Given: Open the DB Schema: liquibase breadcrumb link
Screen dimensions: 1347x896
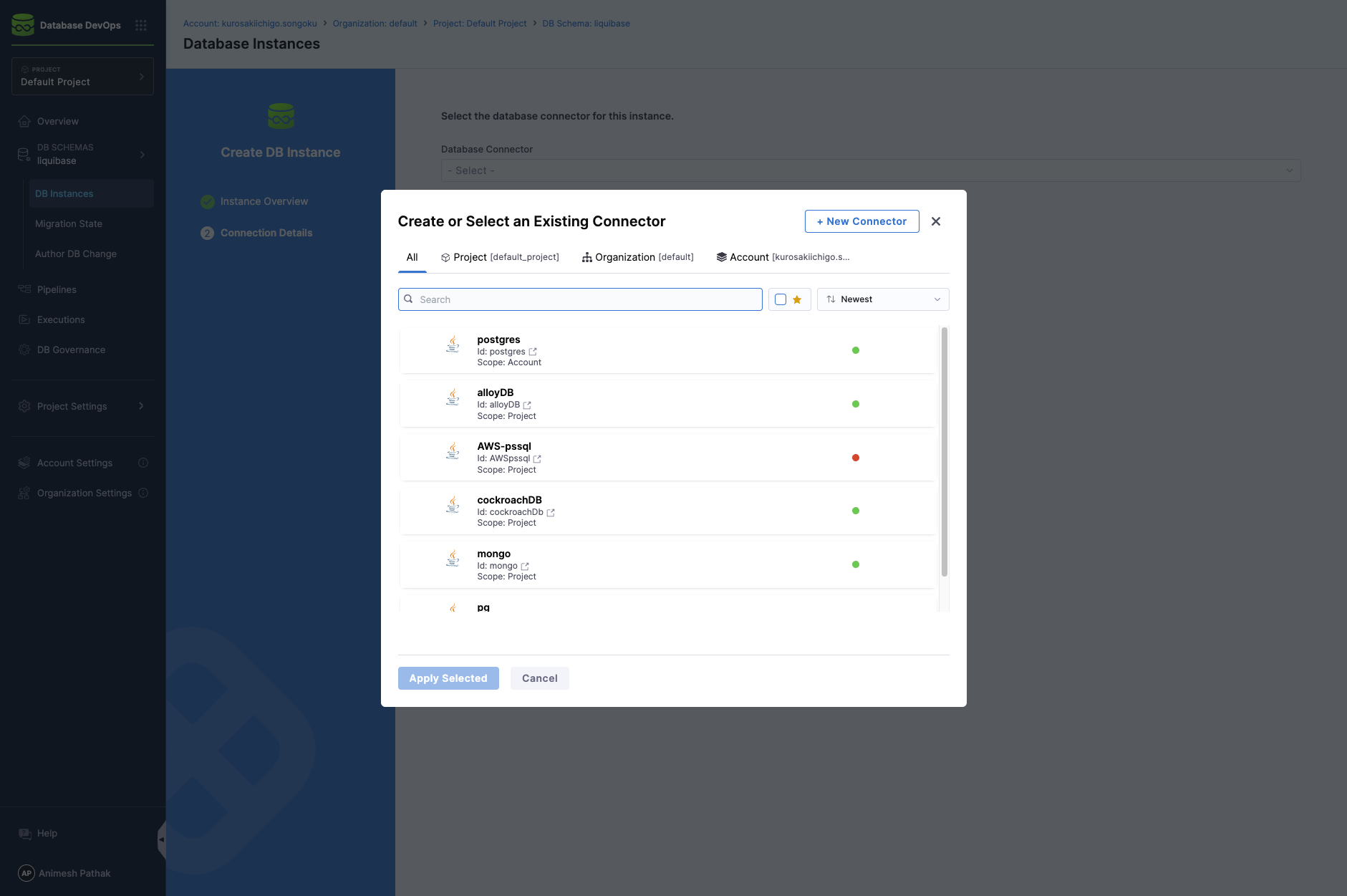Looking at the screenshot, I should coord(586,24).
